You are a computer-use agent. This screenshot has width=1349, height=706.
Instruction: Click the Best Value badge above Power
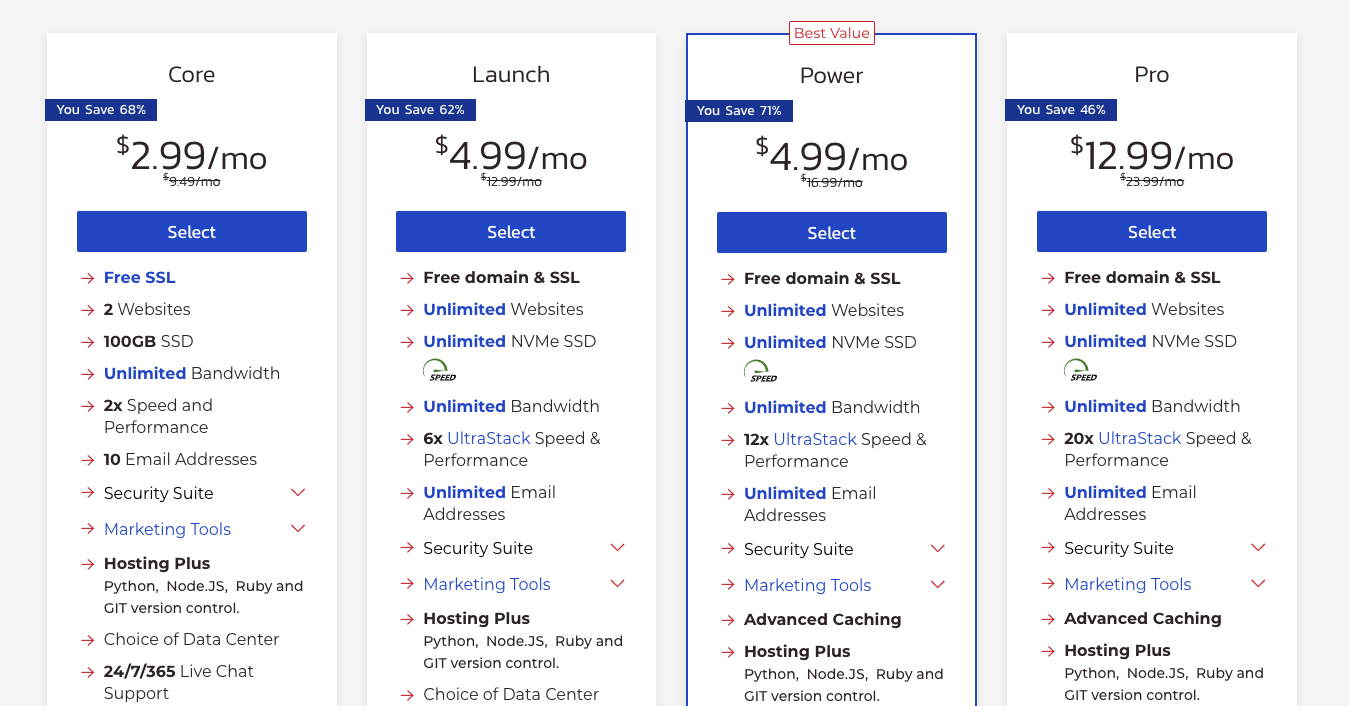coord(831,32)
